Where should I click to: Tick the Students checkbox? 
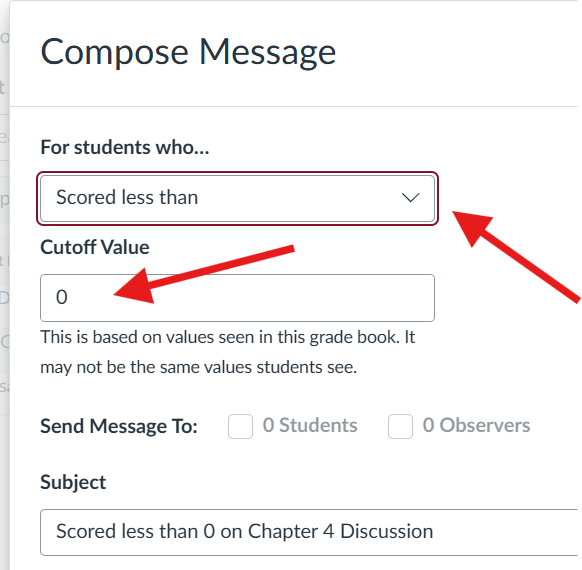pos(241,426)
